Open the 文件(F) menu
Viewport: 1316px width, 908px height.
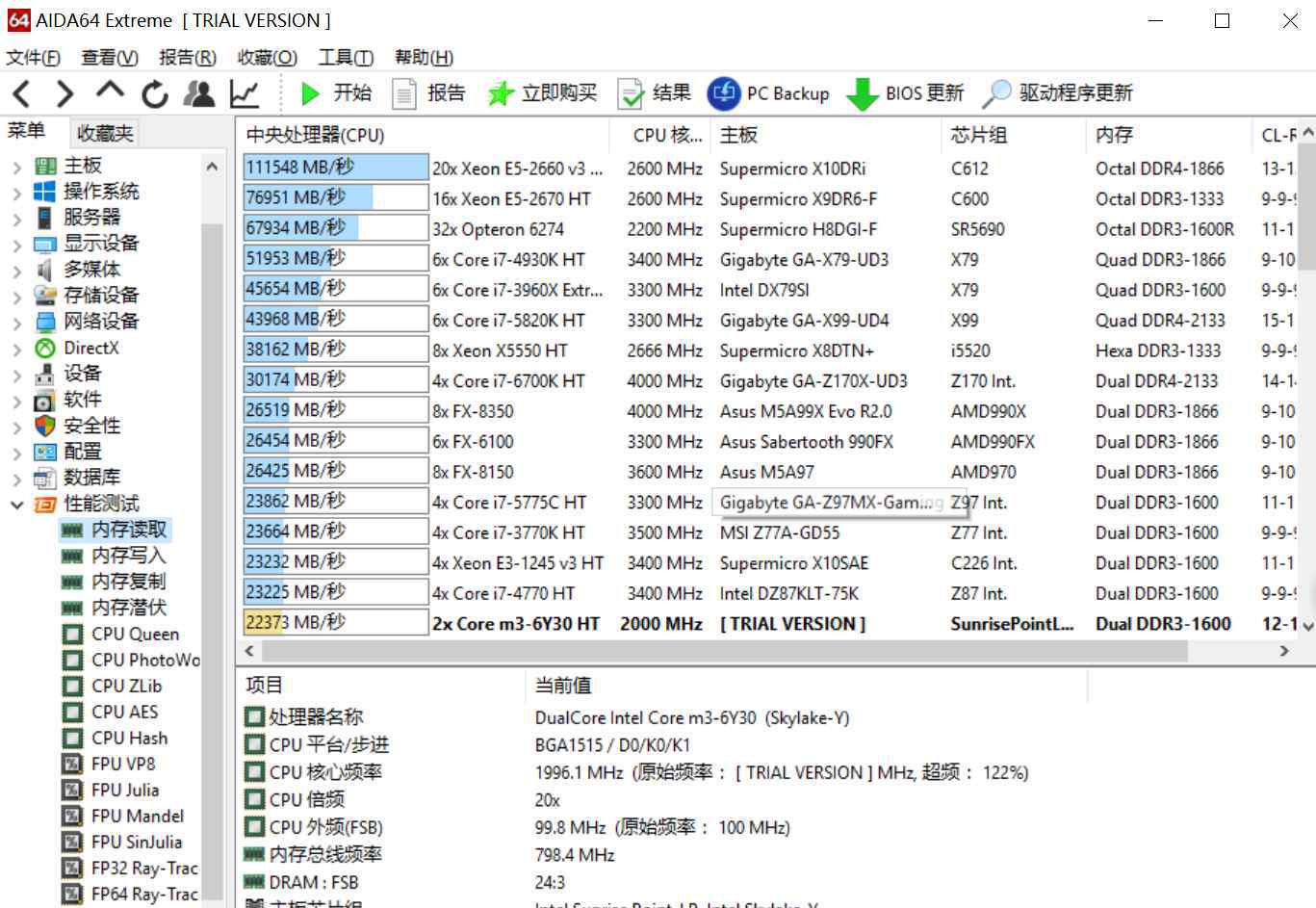point(33,58)
